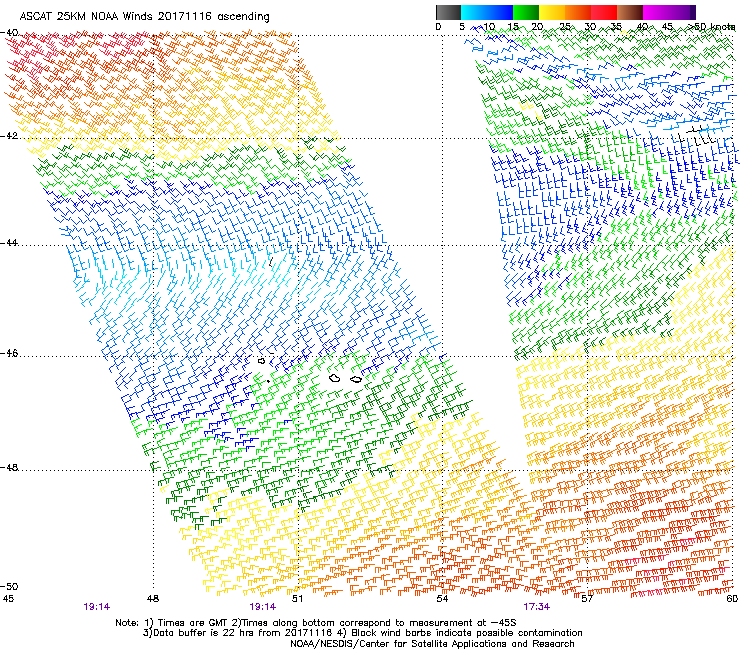Click the 19:14 time between longitudes 48 and 51
The height and width of the screenshot is (650, 740).
[263, 607]
